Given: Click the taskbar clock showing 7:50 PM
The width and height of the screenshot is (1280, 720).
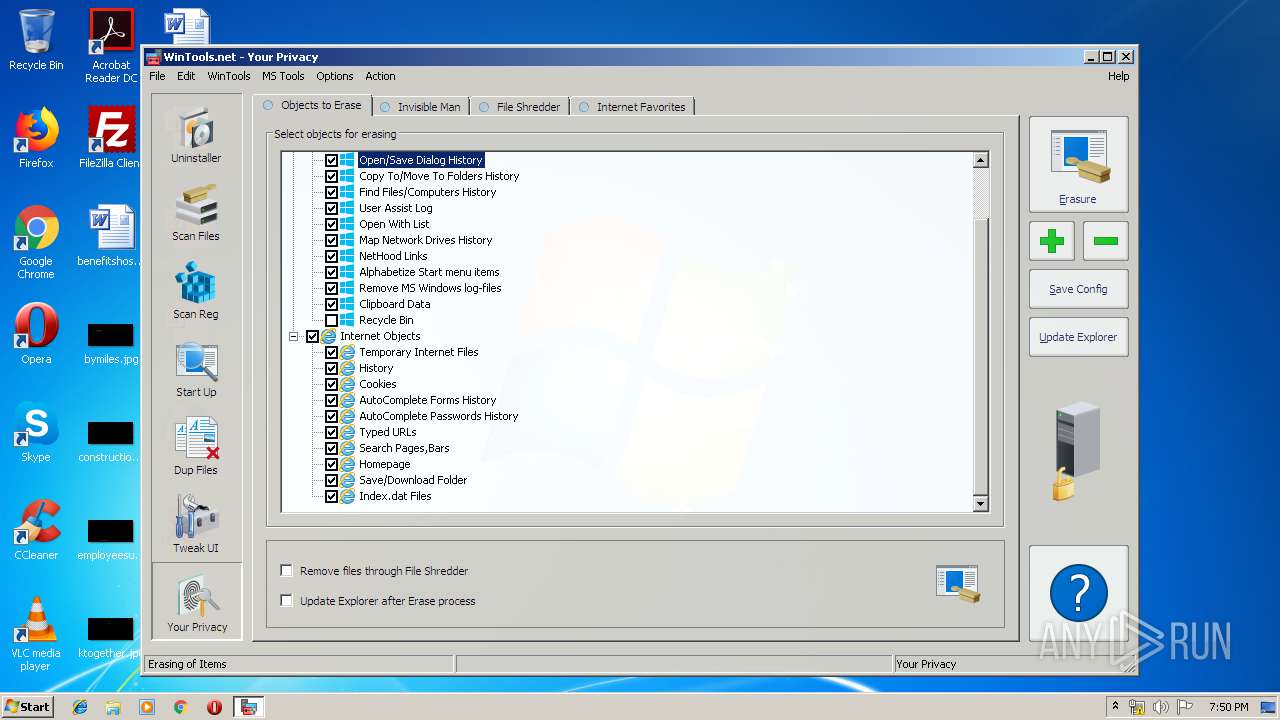Looking at the screenshot, I should click(1229, 707).
